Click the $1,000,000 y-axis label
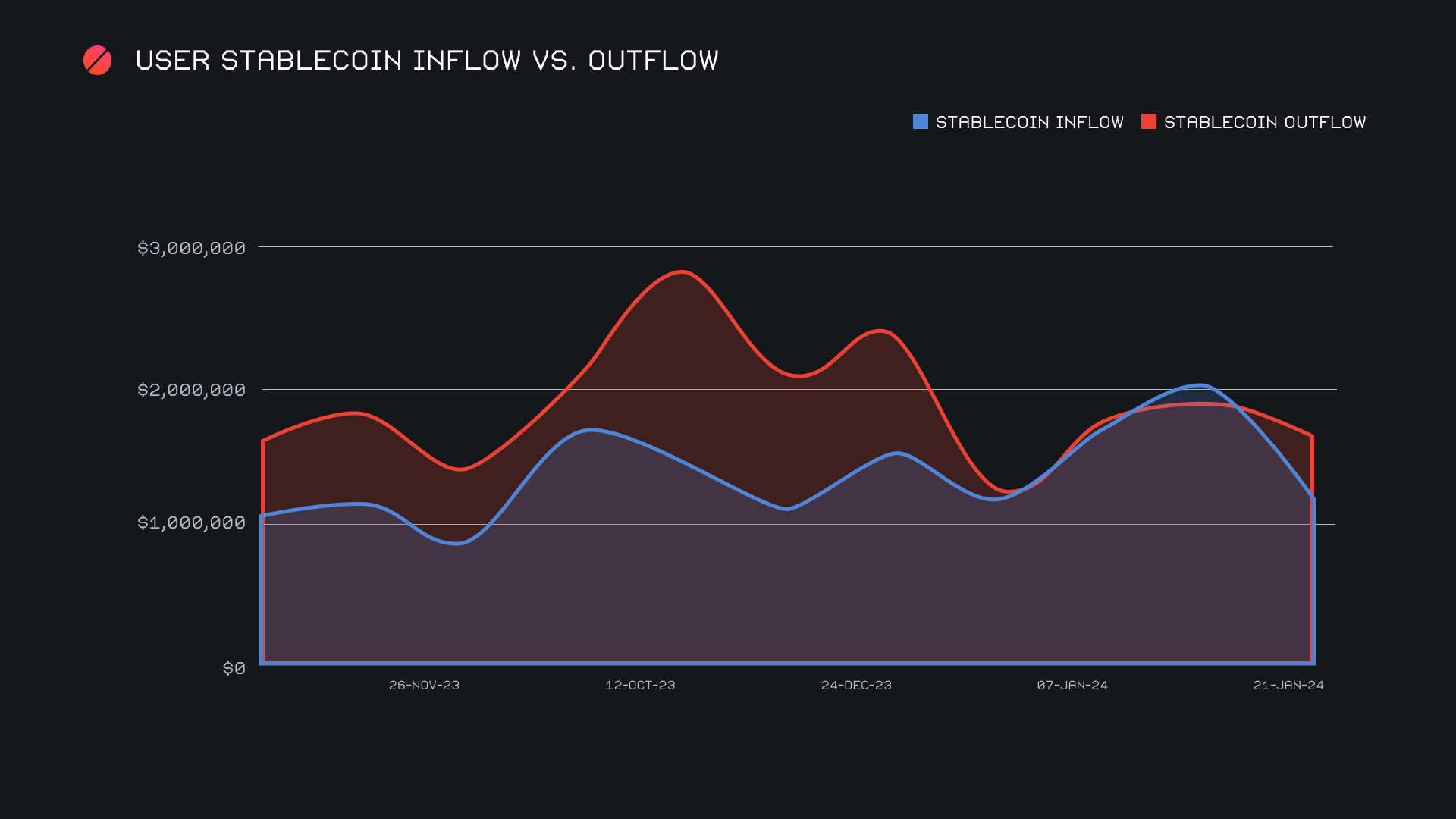 pos(191,522)
